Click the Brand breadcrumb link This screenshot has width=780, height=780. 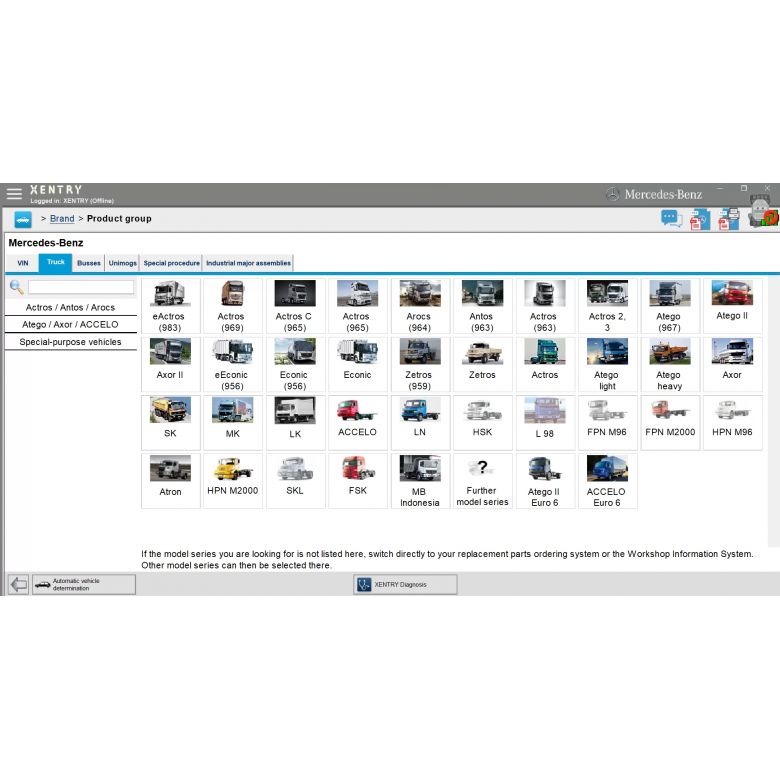tap(62, 218)
